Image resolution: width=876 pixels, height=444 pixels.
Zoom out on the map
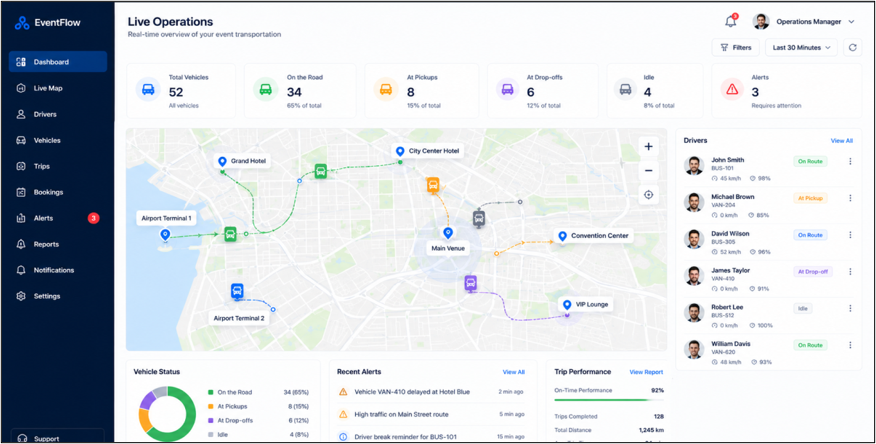pos(648,171)
